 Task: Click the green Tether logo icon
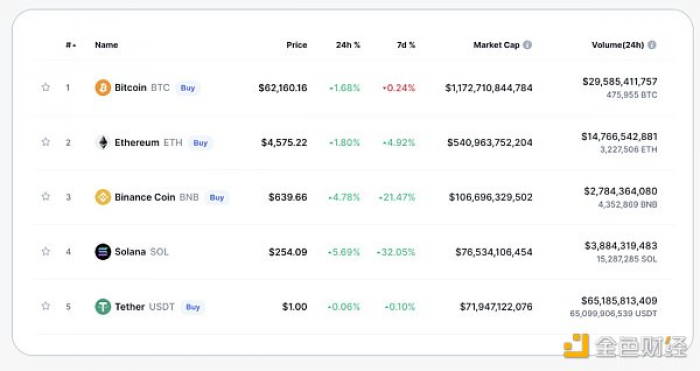[103, 307]
